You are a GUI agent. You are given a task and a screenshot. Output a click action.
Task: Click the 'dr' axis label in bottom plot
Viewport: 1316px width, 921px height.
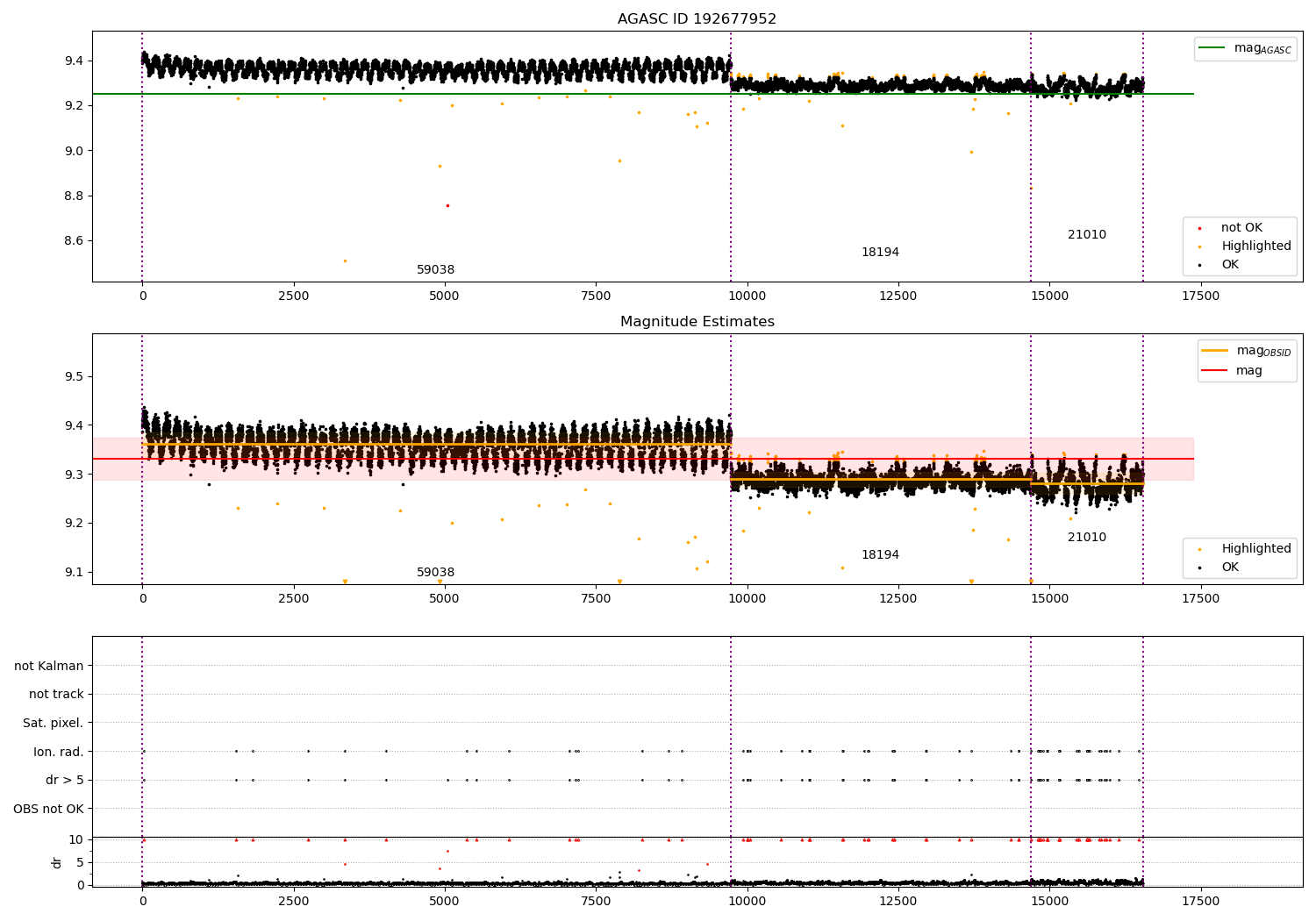pos(57,862)
